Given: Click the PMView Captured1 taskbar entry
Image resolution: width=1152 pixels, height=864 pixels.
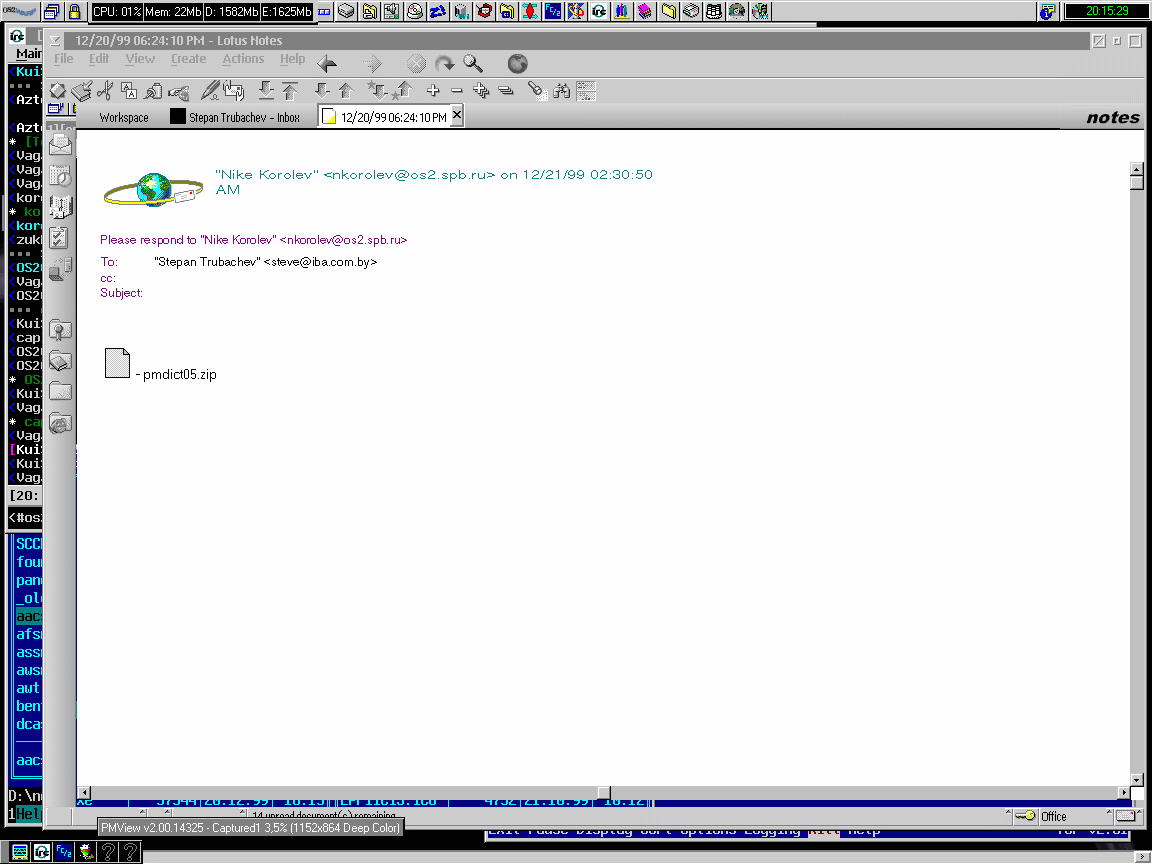Looking at the screenshot, I should pyautogui.click(x=251, y=828).
